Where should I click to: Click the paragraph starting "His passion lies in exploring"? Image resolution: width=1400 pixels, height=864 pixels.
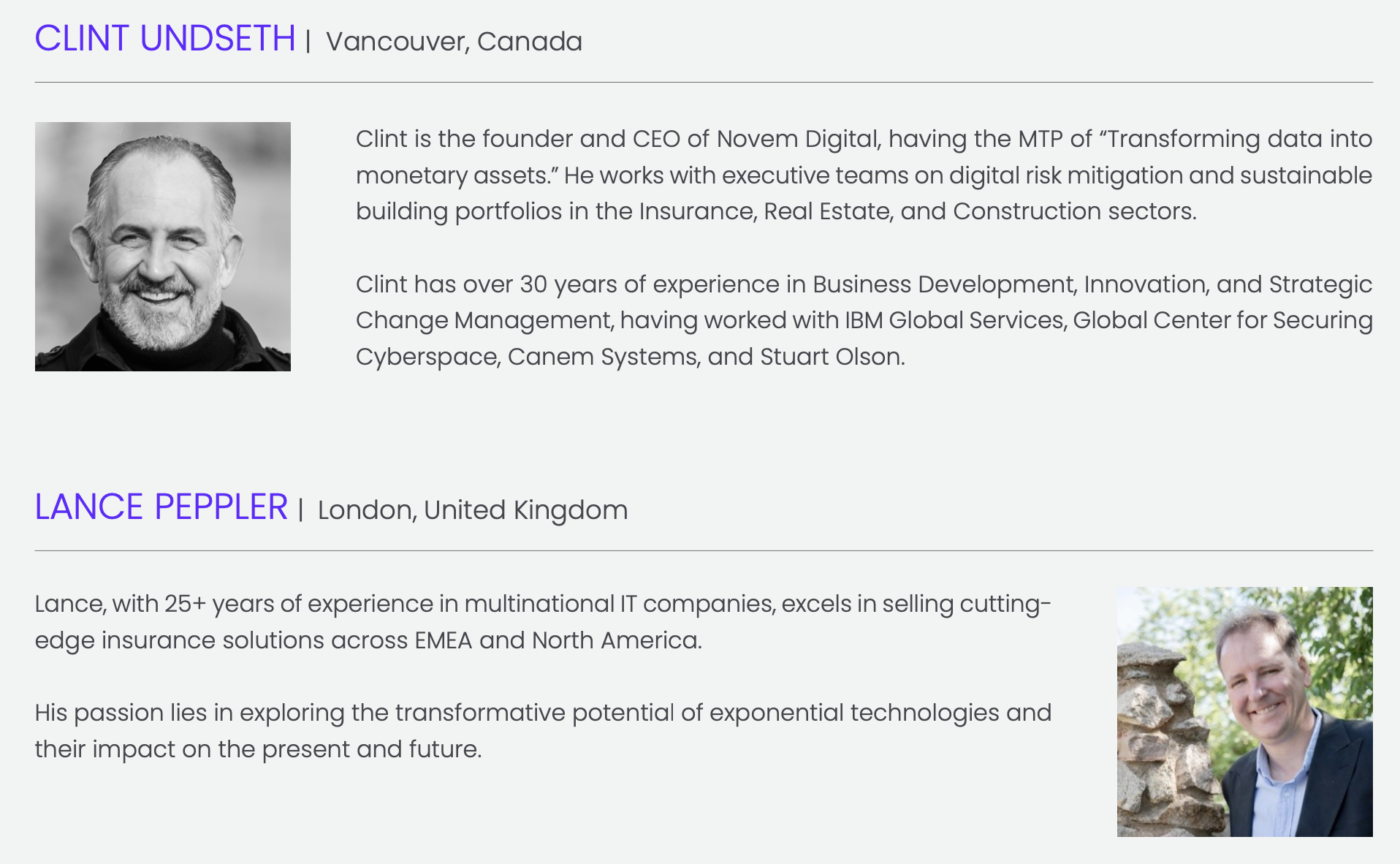543,731
